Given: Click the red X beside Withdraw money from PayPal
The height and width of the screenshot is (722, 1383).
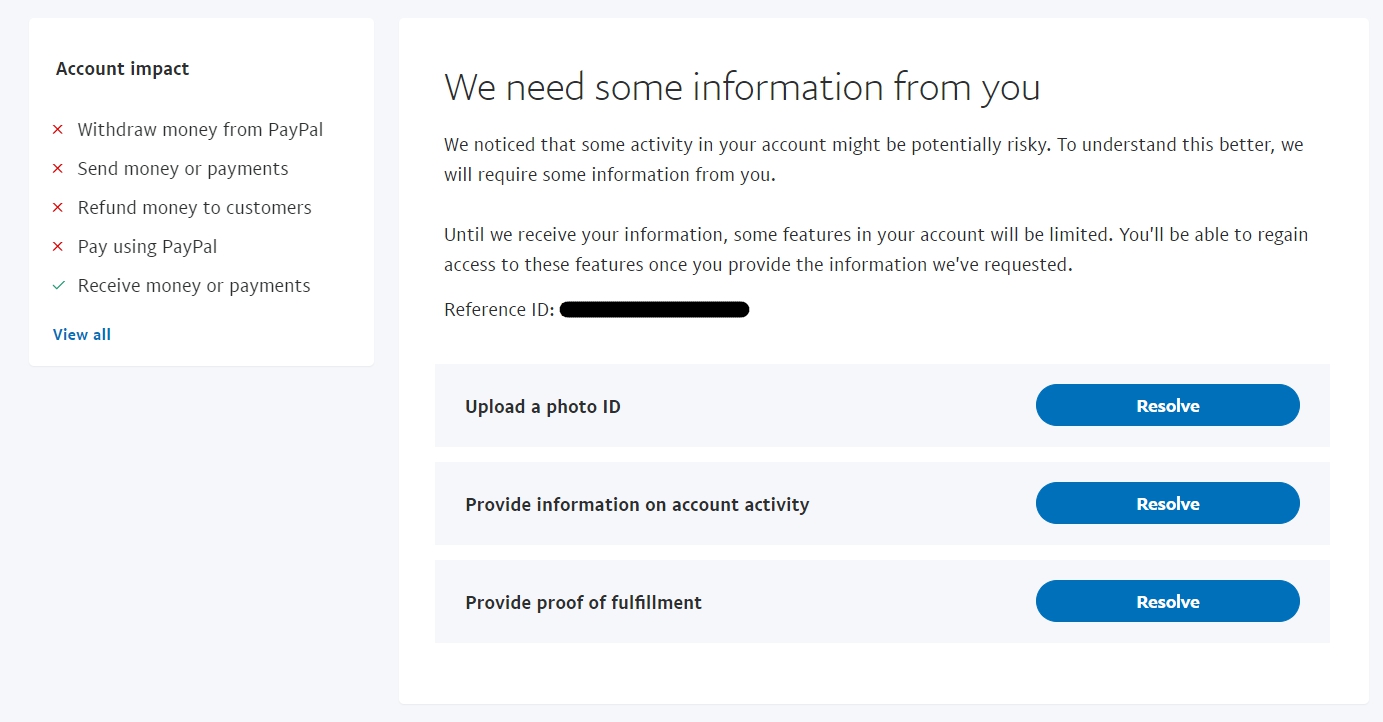Looking at the screenshot, I should pyautogui.click(x=58, y=130).
